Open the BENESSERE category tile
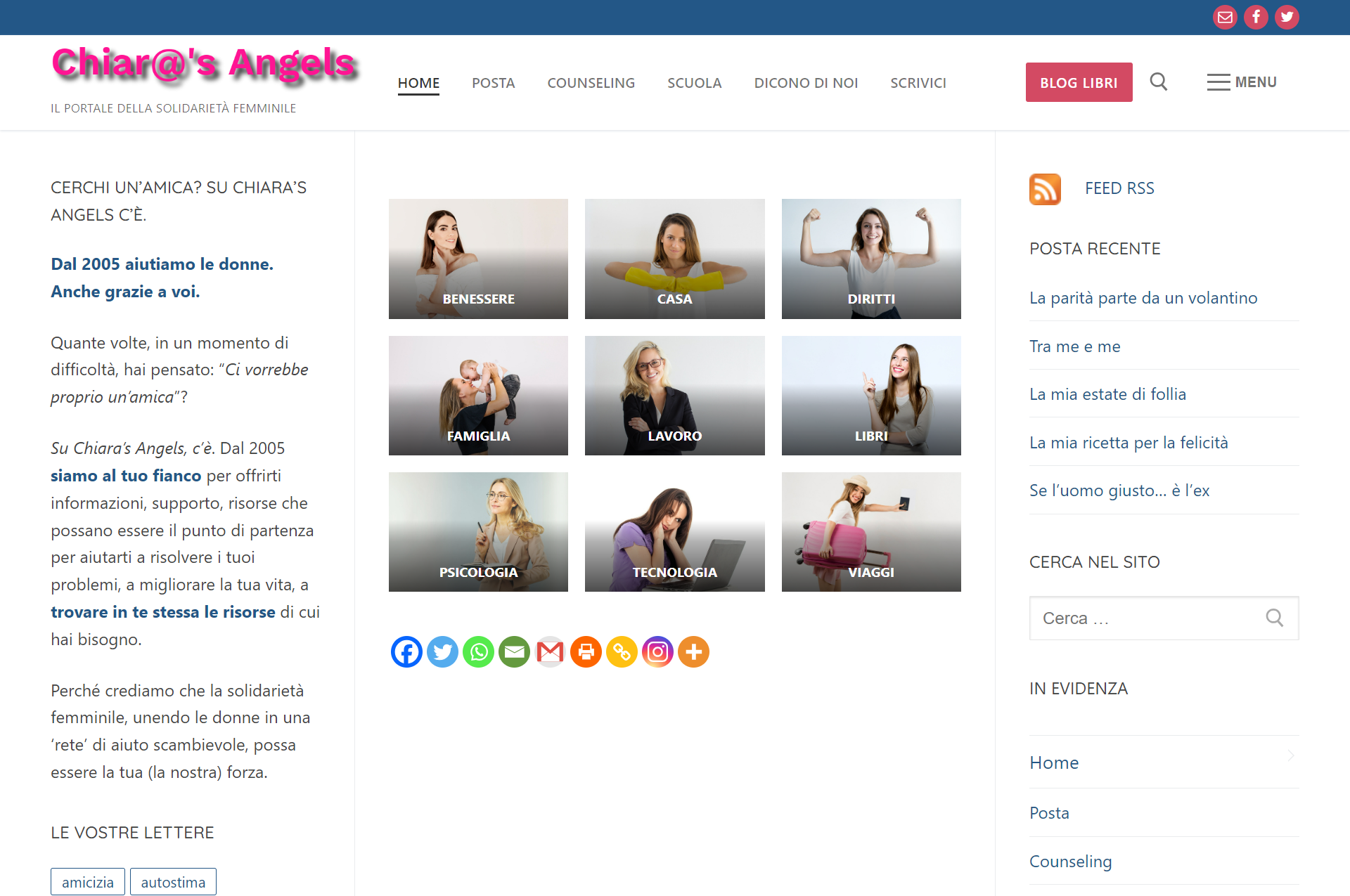The width and height of the screenshot is (1350, 896). 478,259
